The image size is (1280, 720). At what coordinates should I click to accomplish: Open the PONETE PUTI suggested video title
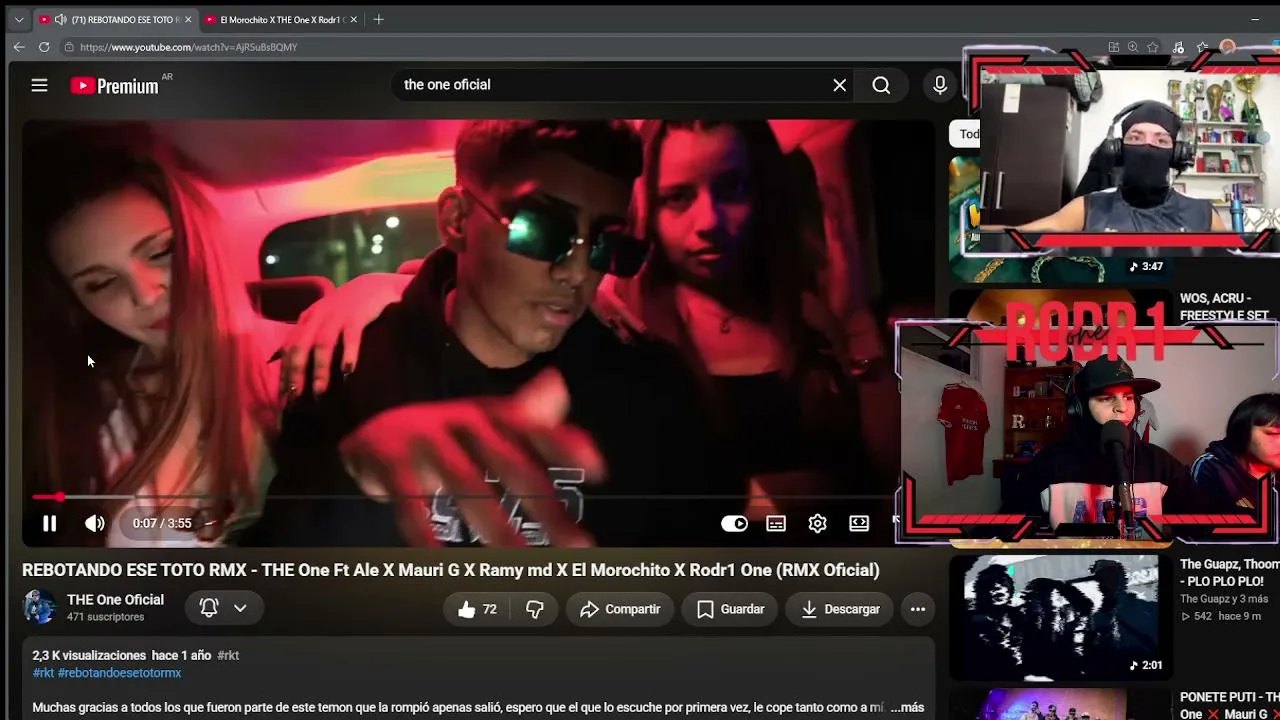pos(1229,705)
